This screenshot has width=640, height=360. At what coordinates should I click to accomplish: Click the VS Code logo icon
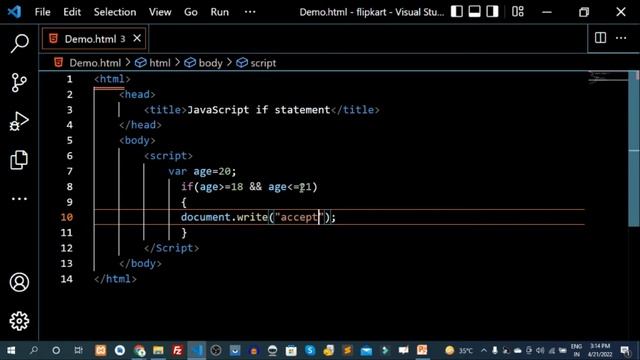(x=14, y=11)
